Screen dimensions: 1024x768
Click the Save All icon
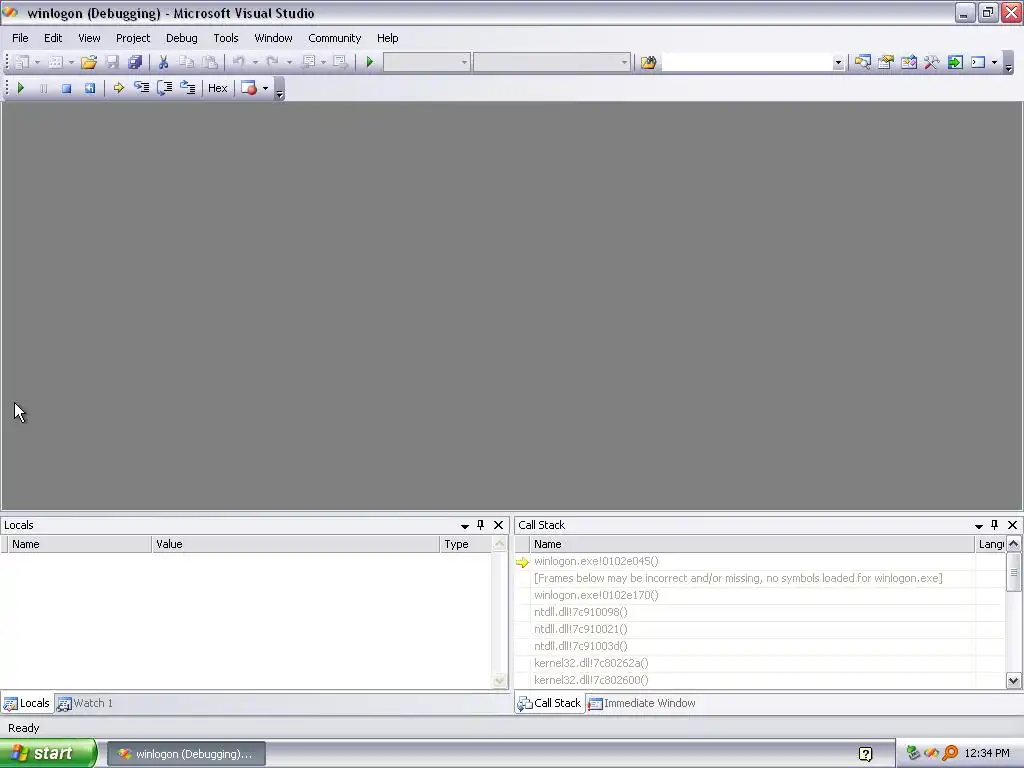pos(135,62)
